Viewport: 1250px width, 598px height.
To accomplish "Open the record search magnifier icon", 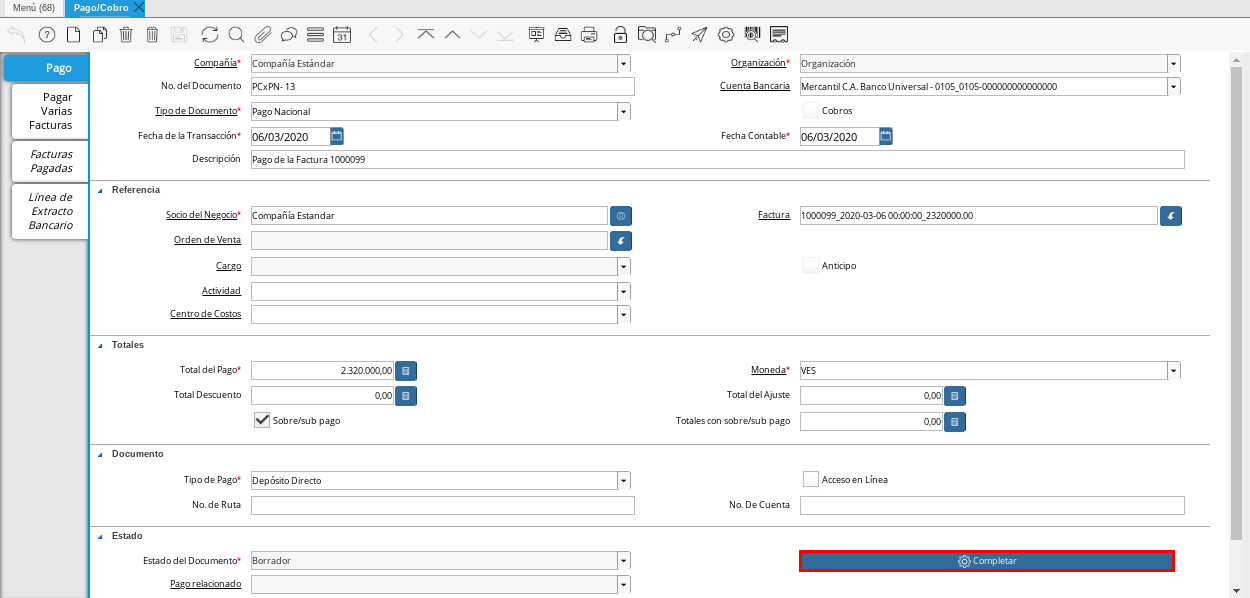I will point(236,35).
